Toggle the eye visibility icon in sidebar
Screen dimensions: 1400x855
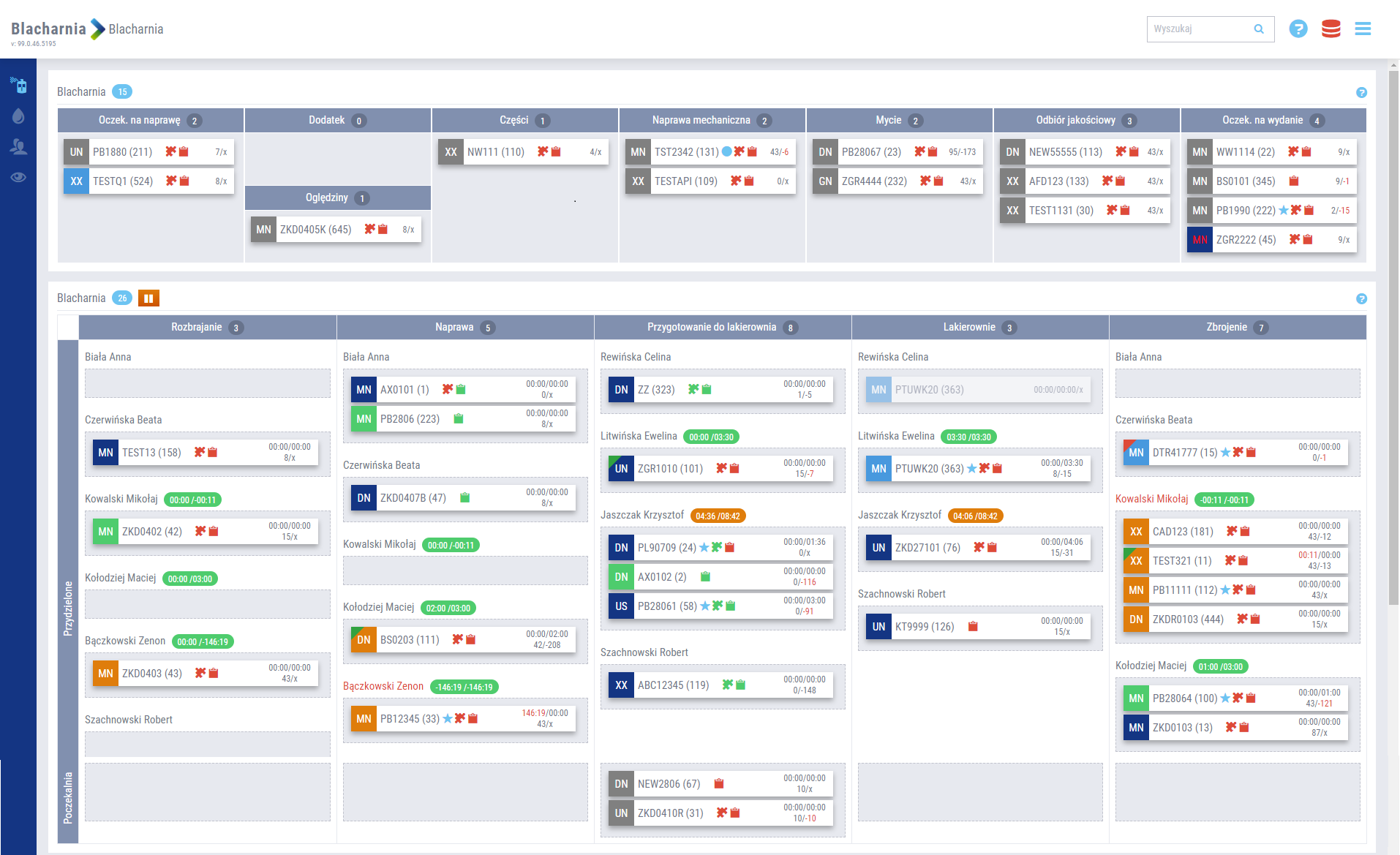(18, 177)
